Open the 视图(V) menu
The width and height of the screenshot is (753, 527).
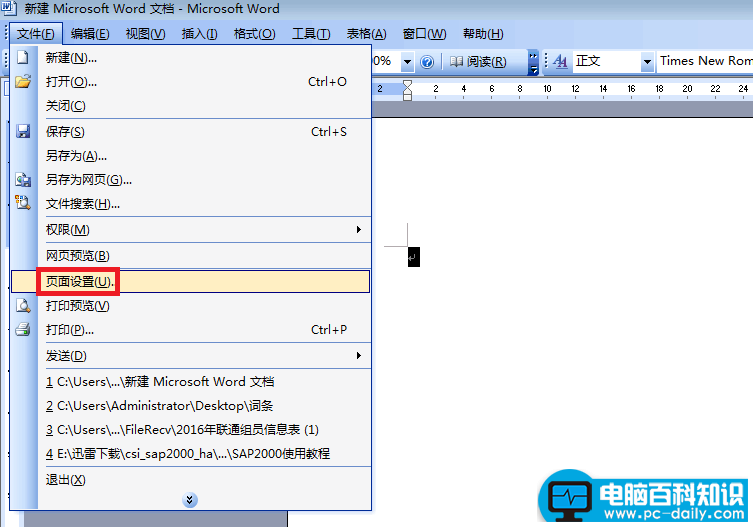point(146,34)
